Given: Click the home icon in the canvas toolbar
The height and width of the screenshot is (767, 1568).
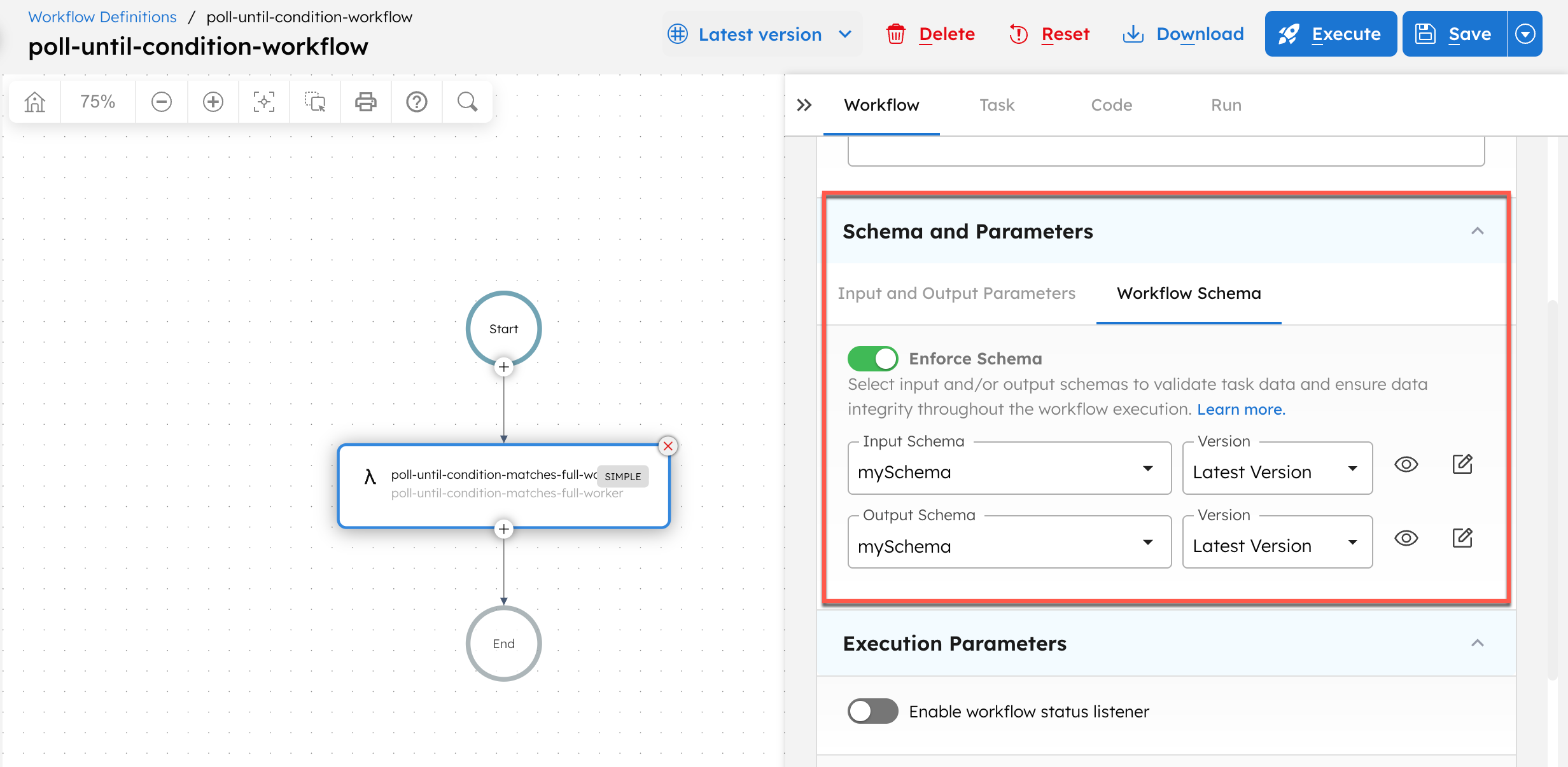Looking at the screenshot, I should tap(34, 101).
